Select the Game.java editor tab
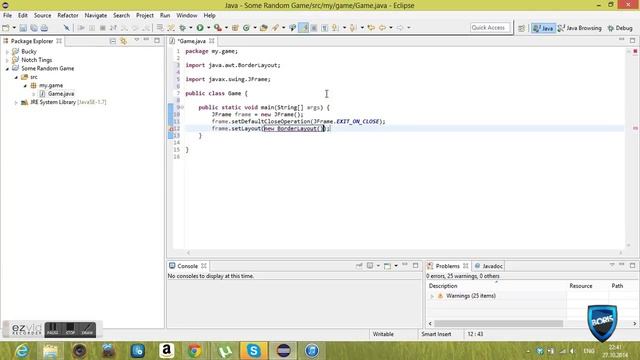 (x=191, y=41)
